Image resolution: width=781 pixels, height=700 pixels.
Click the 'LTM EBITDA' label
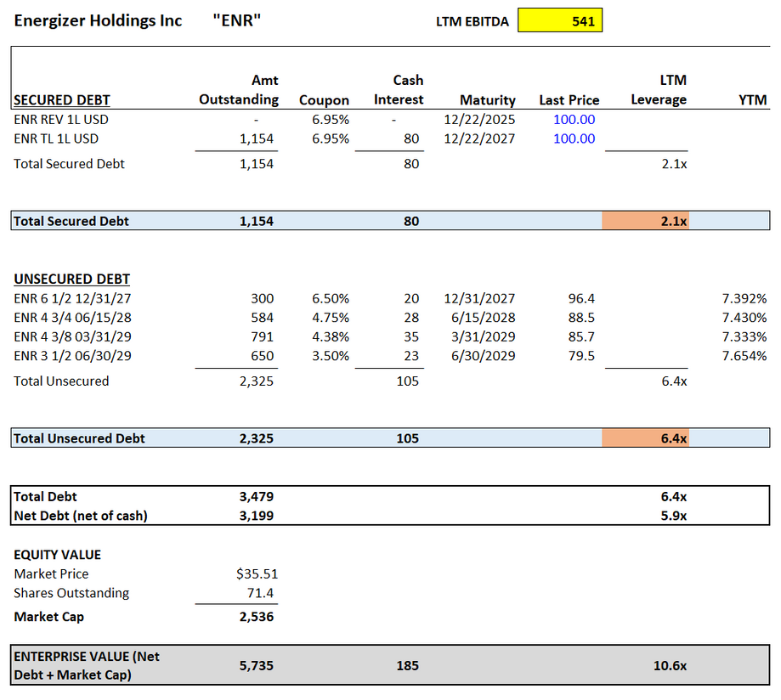(472, 22)
